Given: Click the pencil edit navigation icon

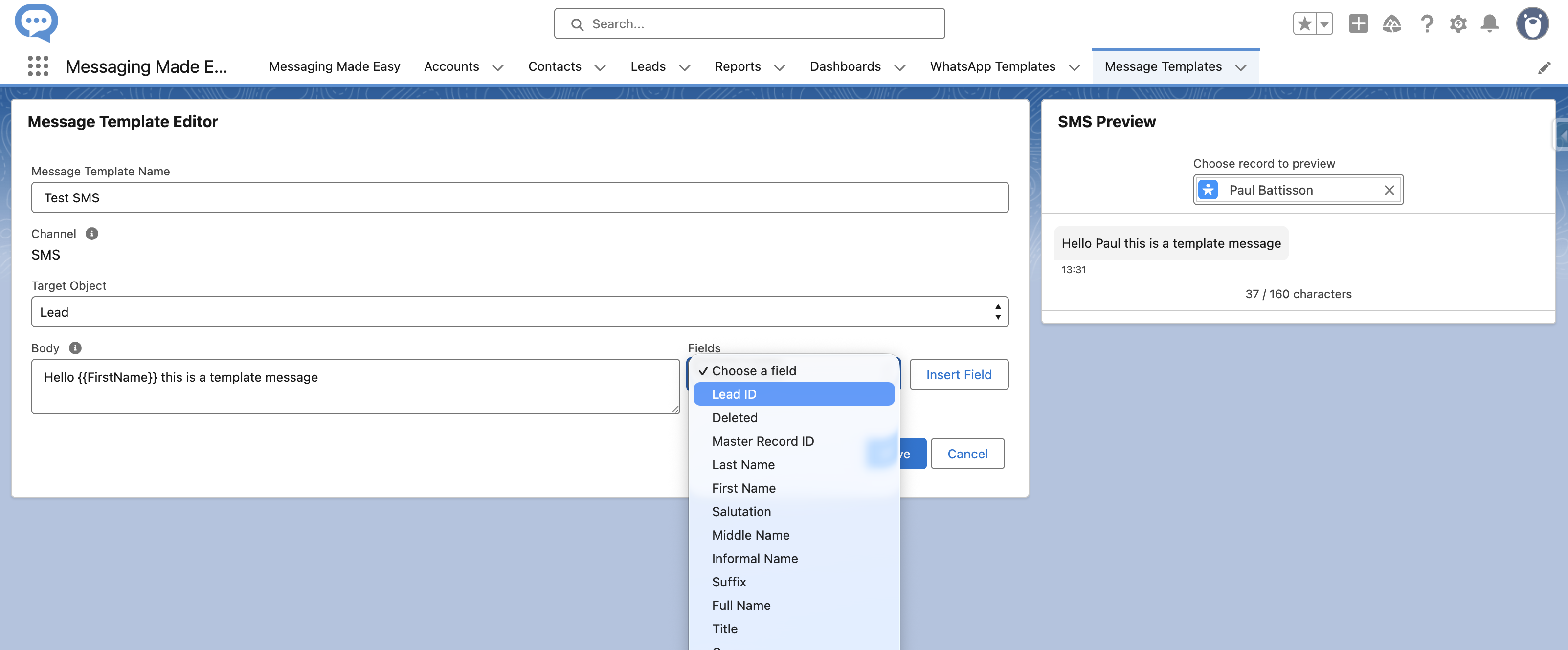Looking at the screenshot, I should tap(1544, 67).
